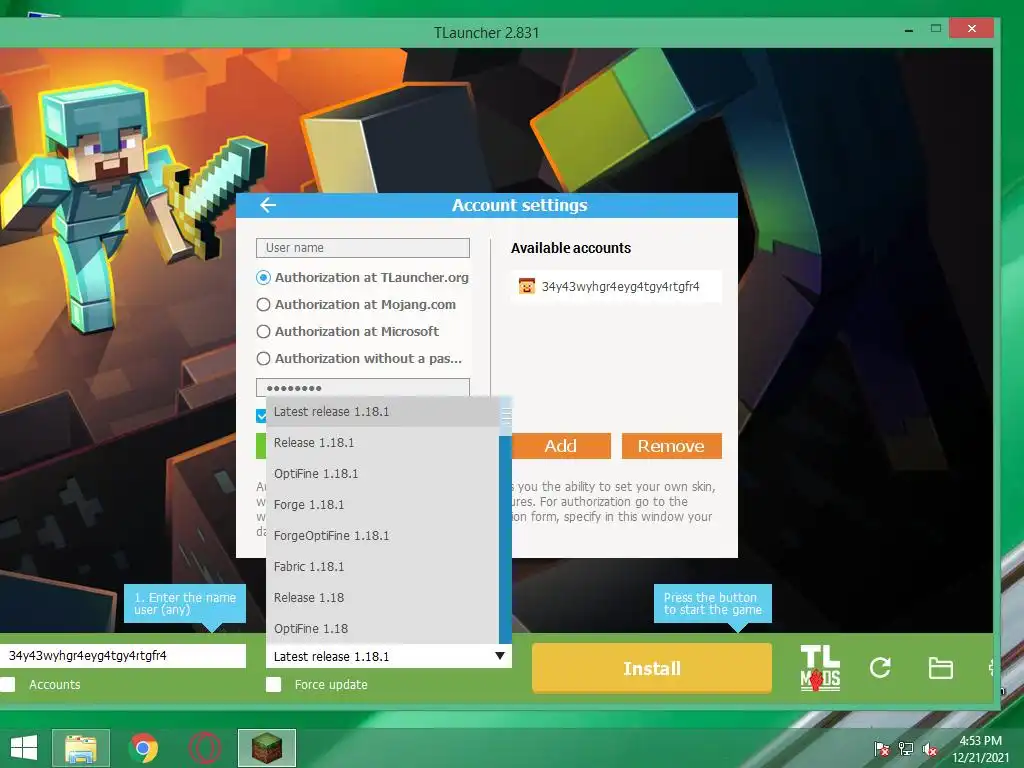1024x768 pixels.
Task: Click the bottom username field
Action: (x=123, y=656)
